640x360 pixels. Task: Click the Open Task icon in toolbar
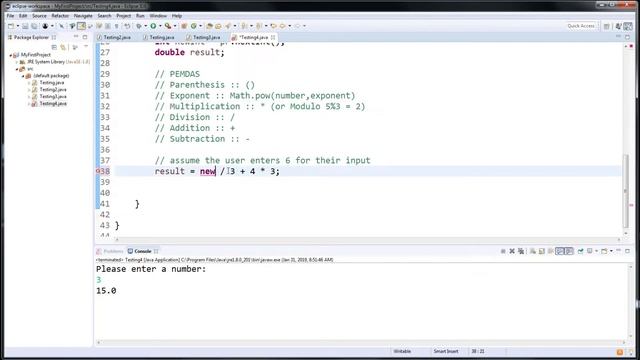pyautogui.click(x=218, y=26)
